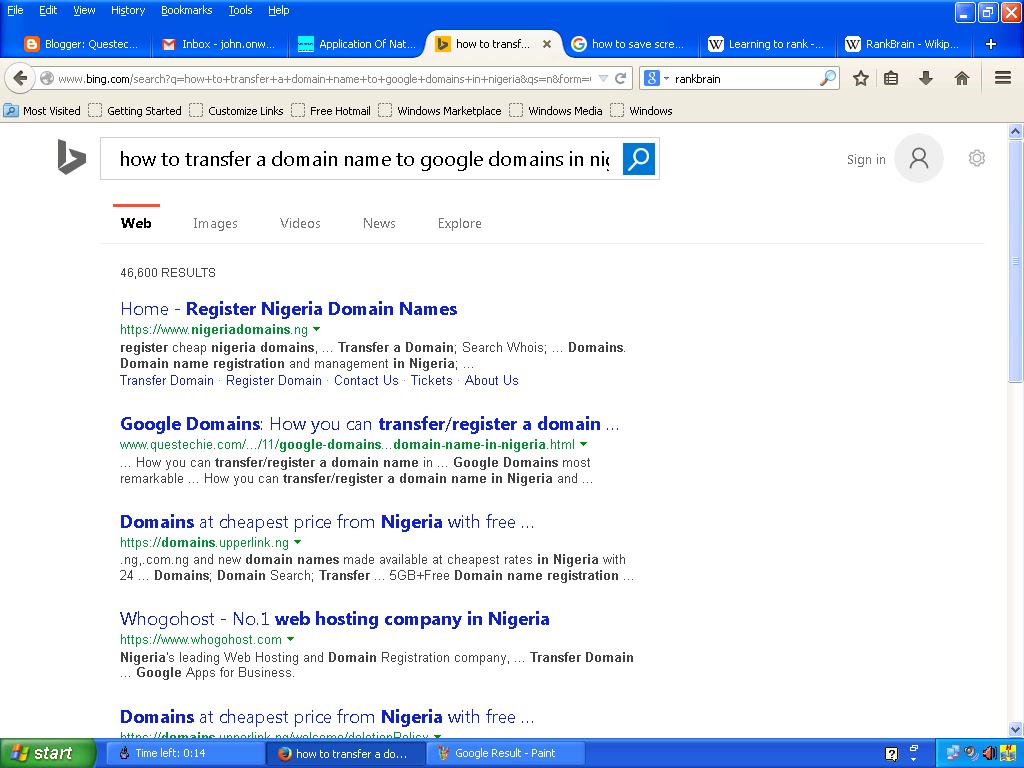
Task: Click the taskbar help question mark icon
Action: [891, 754]
